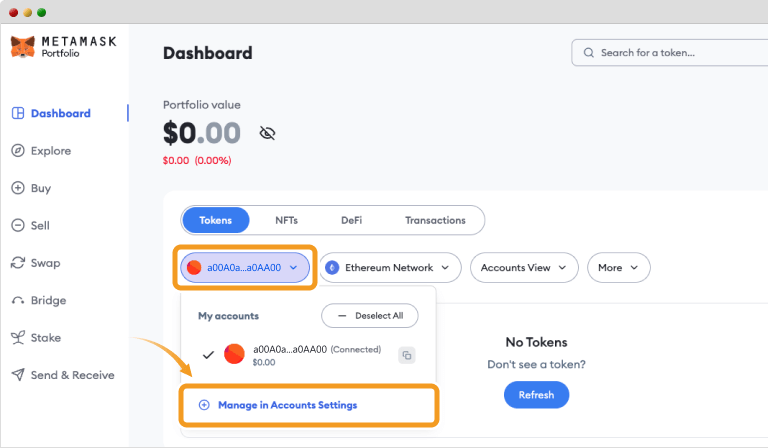Viewport: 768px width, 448px height.
Task: Switch to the NFTs tab
Action: click(287, 220)
